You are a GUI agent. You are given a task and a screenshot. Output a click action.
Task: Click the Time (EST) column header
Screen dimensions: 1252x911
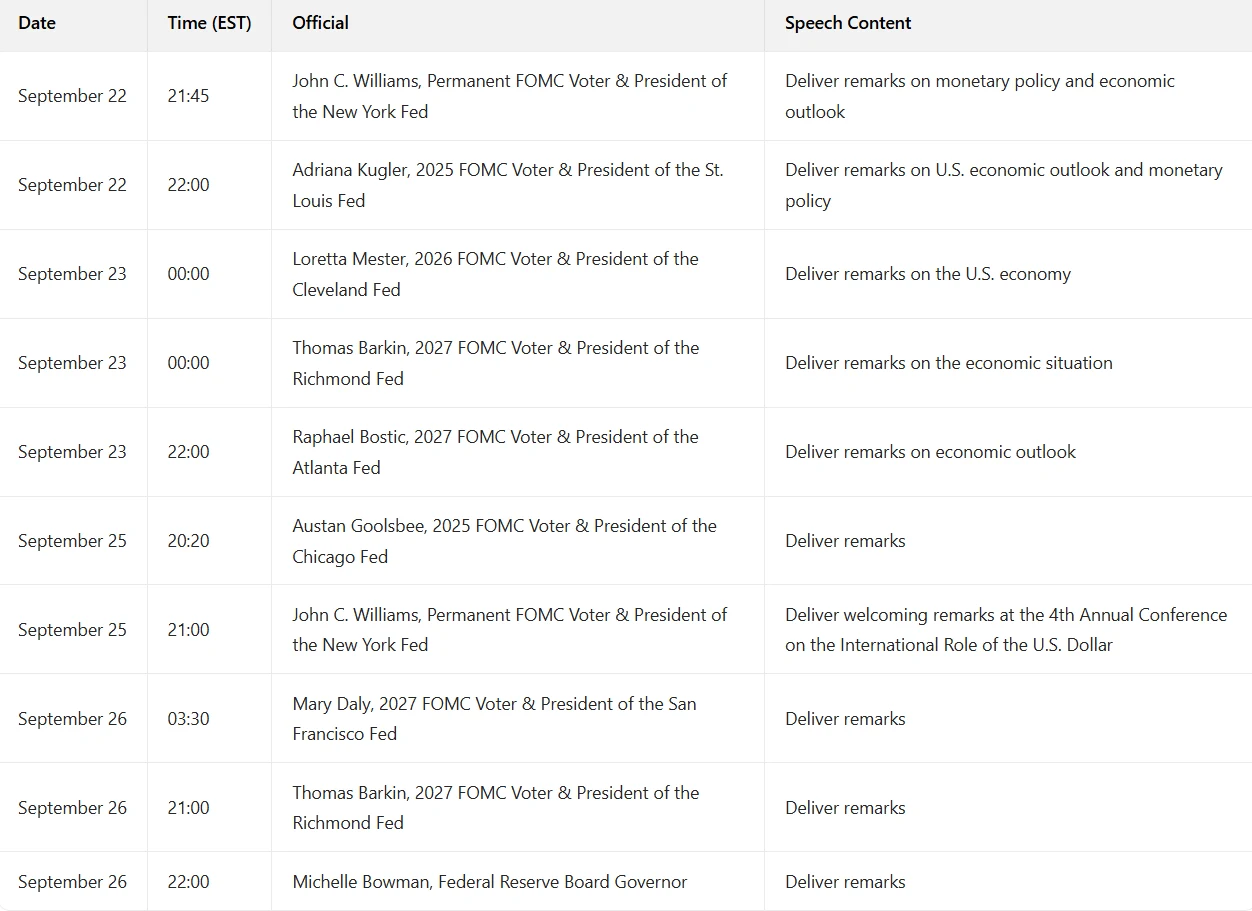pyautogui.click(x=208, y=23)
